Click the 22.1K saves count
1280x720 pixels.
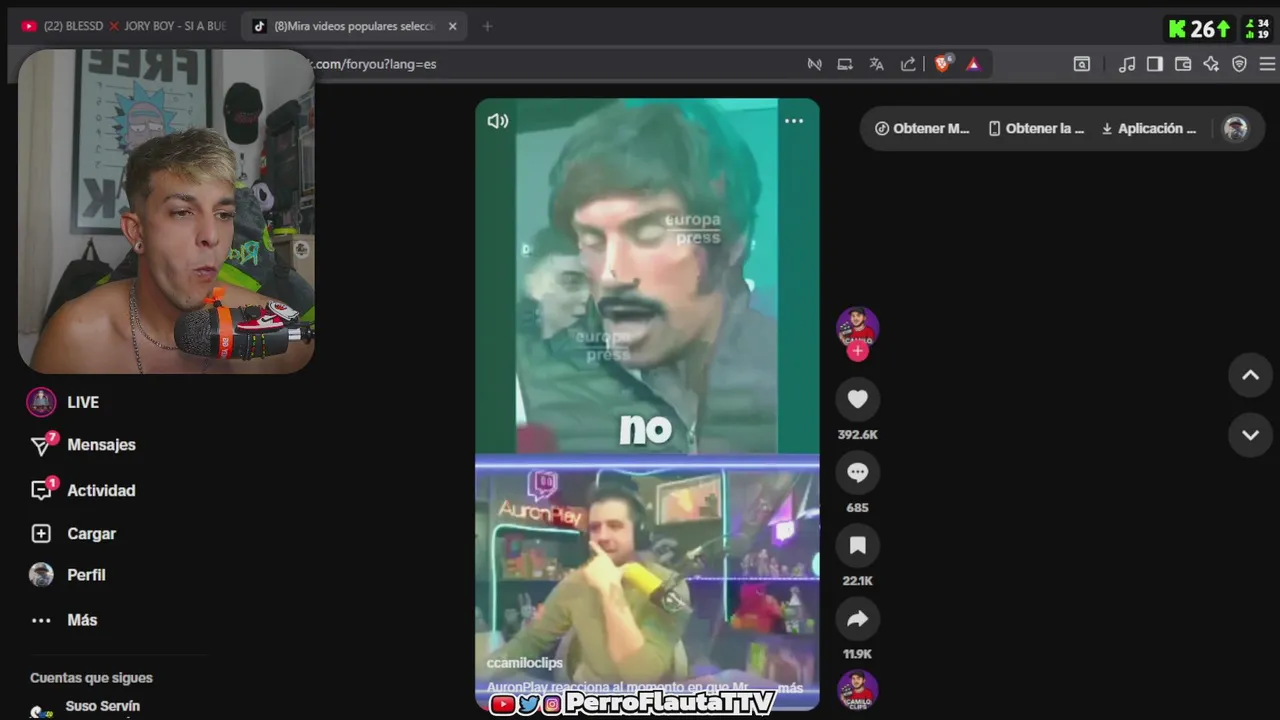[858, 581]
